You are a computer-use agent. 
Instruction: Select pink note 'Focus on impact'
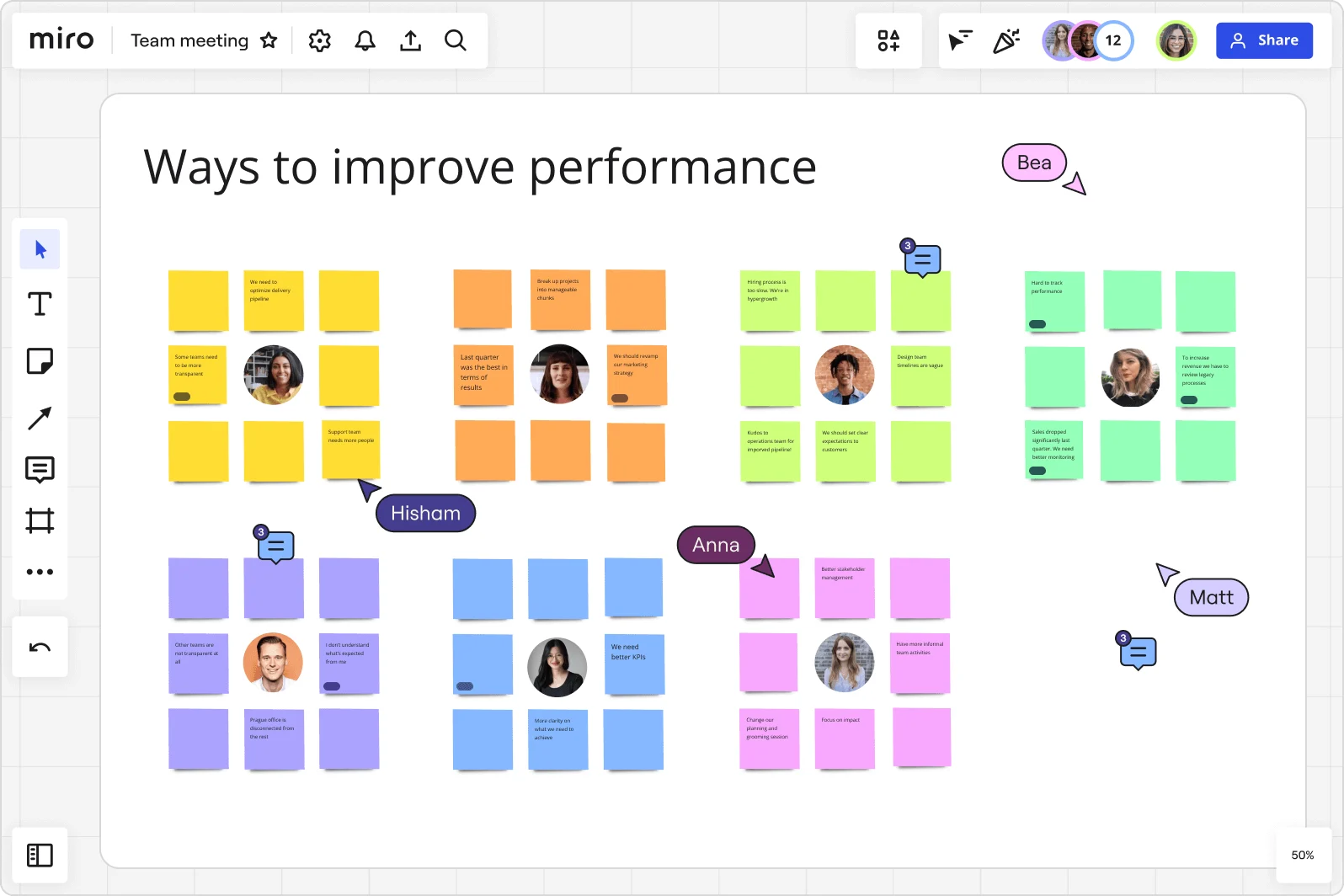click(x=845, y=739)
